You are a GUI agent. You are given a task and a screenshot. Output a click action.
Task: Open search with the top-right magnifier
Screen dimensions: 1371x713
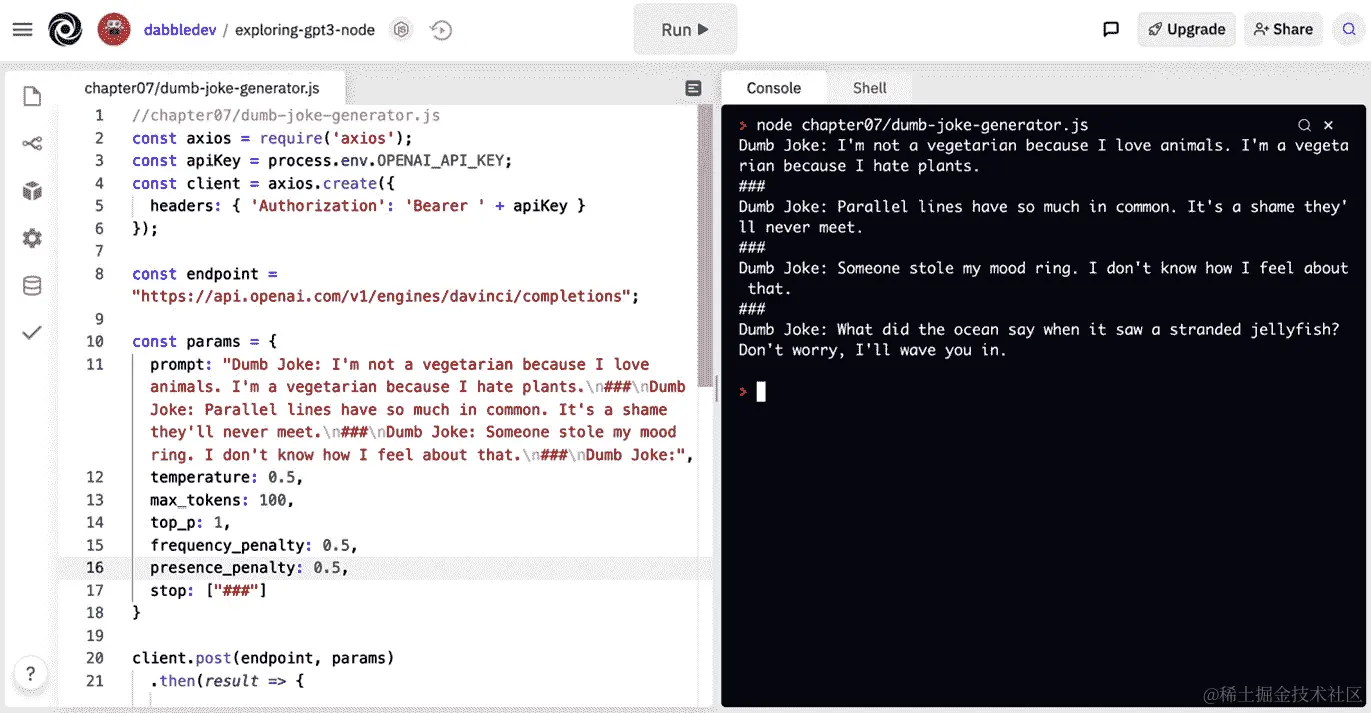(x=1348, y=29)
